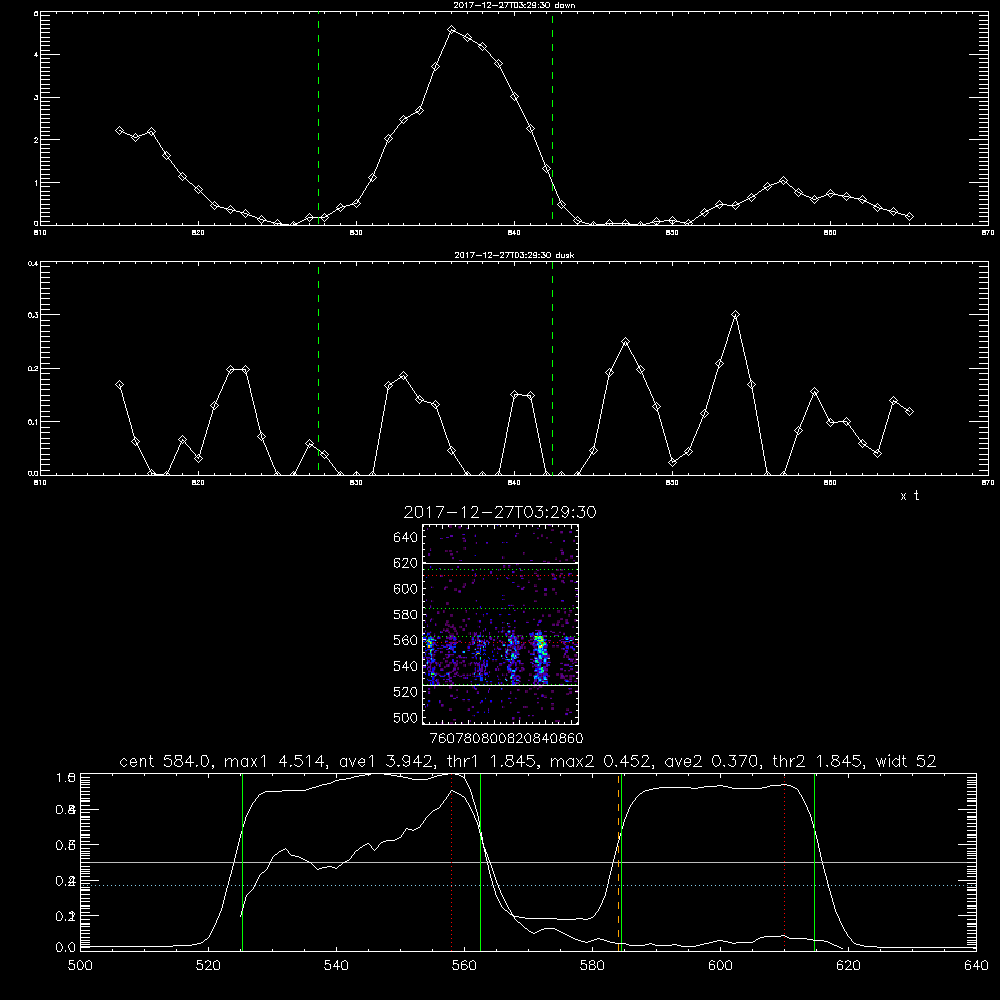Click the red dotted line near 558 in bottom plot

(452, 861)
